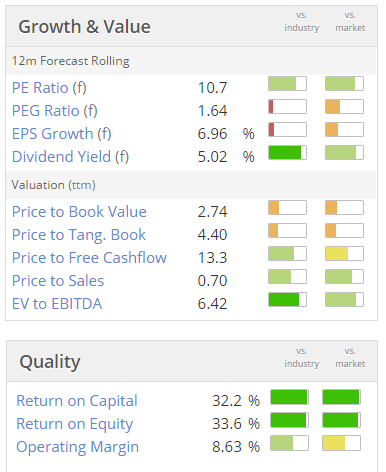
Task: Click Operating Margin yellow market bar
Action: click(x=341, y=443)
